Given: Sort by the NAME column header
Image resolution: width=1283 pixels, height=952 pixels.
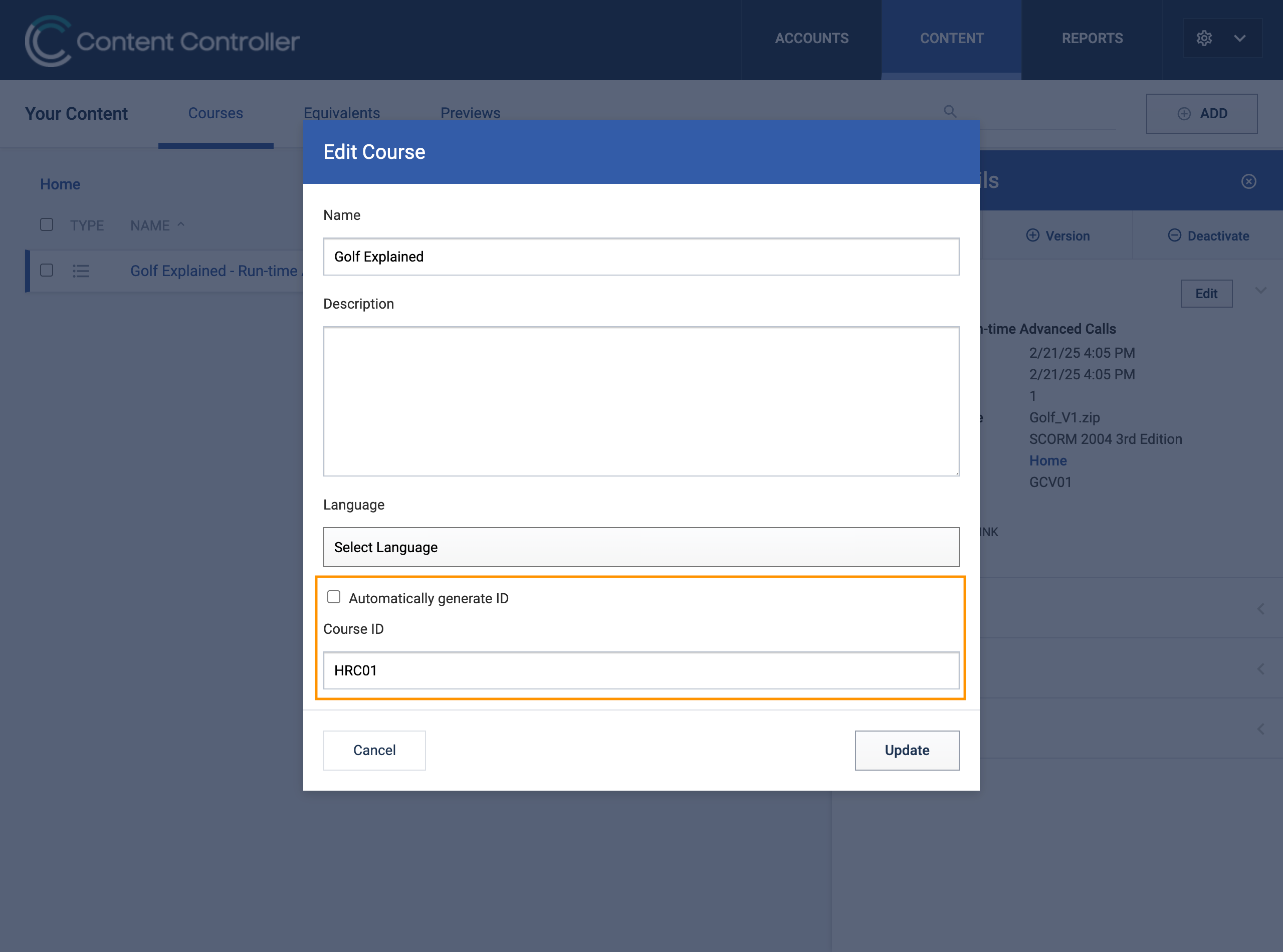Looking at the screenshot, I should point(150,225).
